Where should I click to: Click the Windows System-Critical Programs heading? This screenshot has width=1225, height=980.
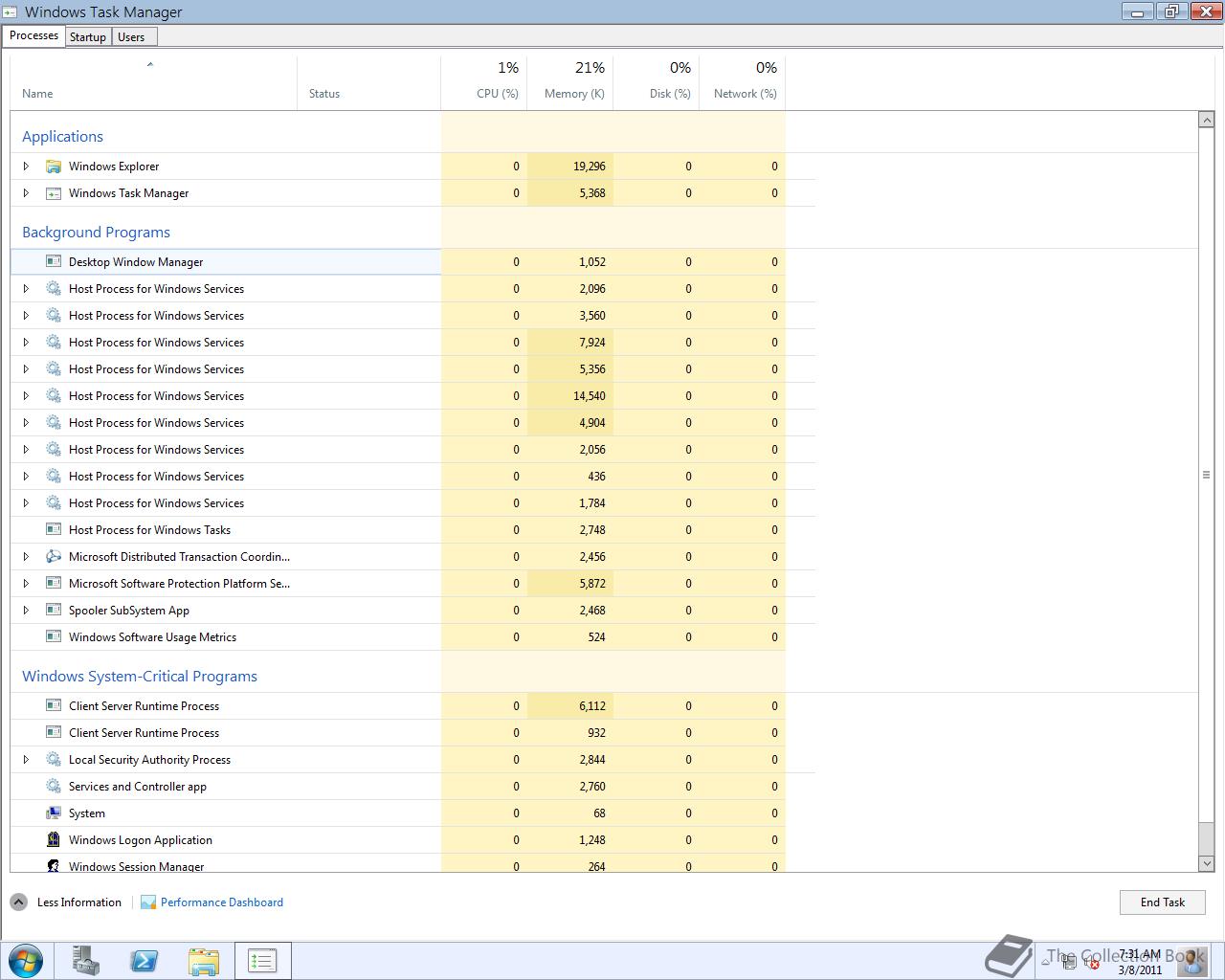coord(140,677)
